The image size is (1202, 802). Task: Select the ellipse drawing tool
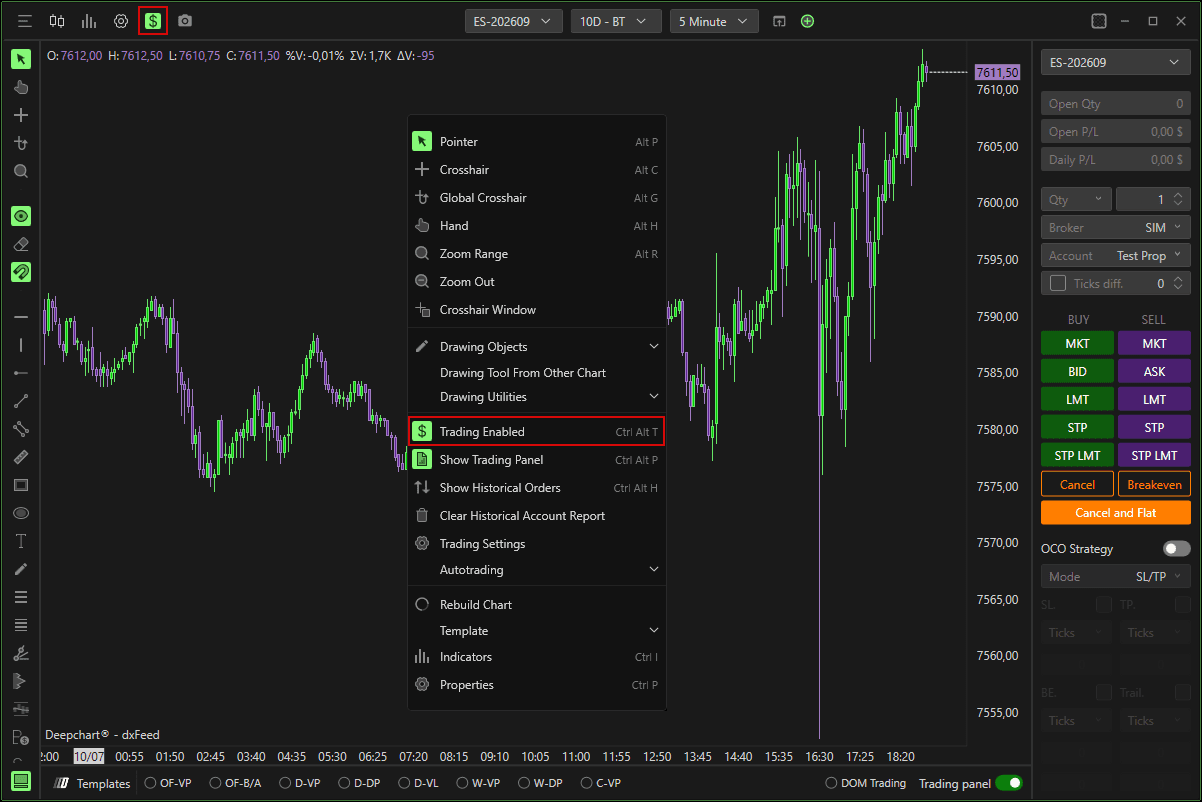(x=21, y=513)
